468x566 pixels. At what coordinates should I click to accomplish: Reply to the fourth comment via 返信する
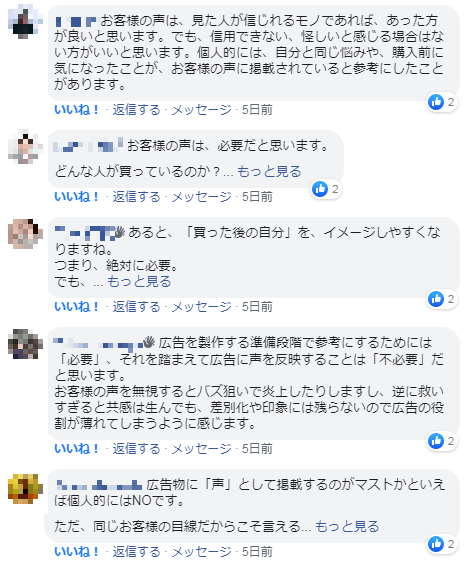click(136, 449)
